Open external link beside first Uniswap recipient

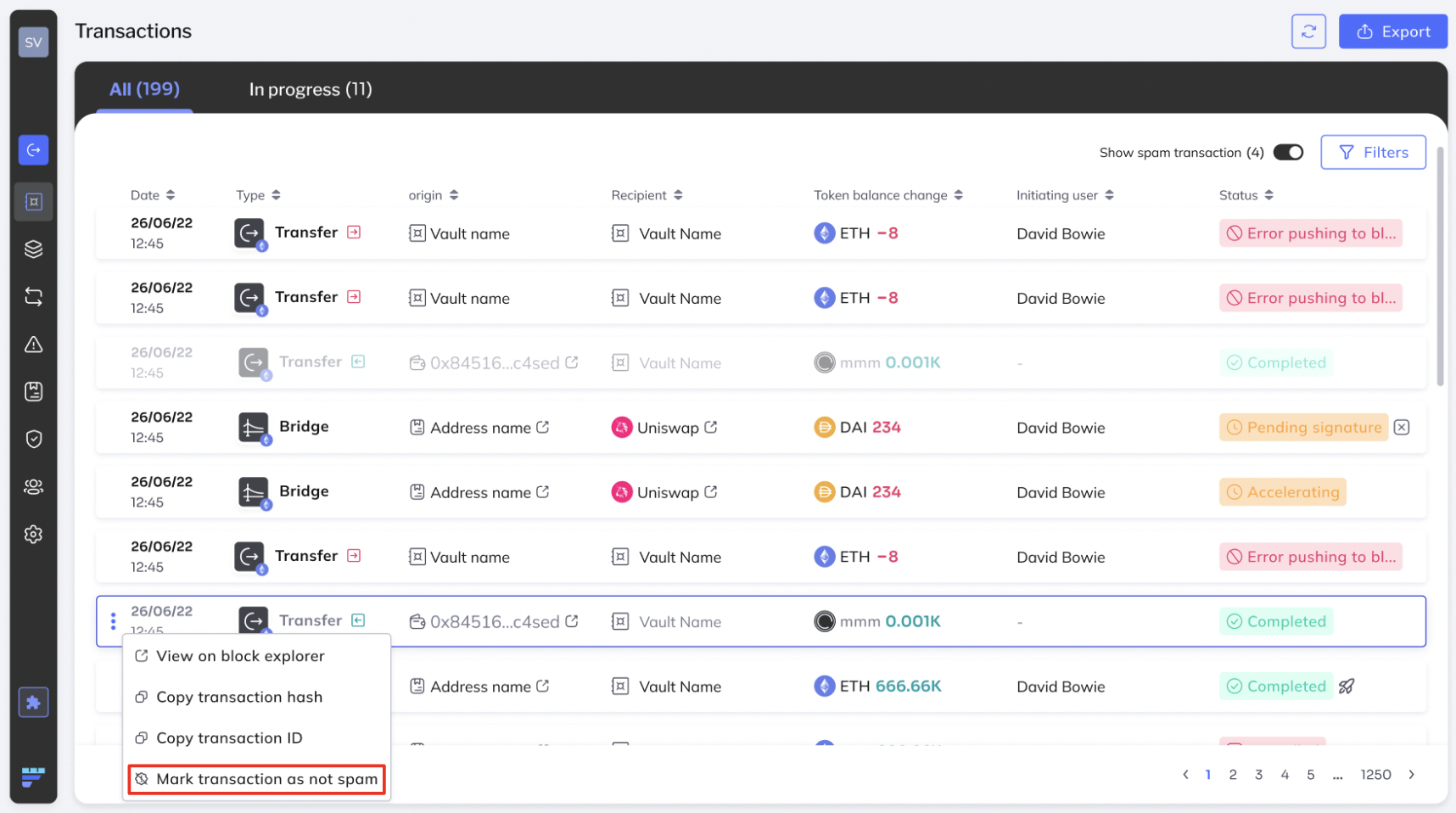click(x=711, y=427)
